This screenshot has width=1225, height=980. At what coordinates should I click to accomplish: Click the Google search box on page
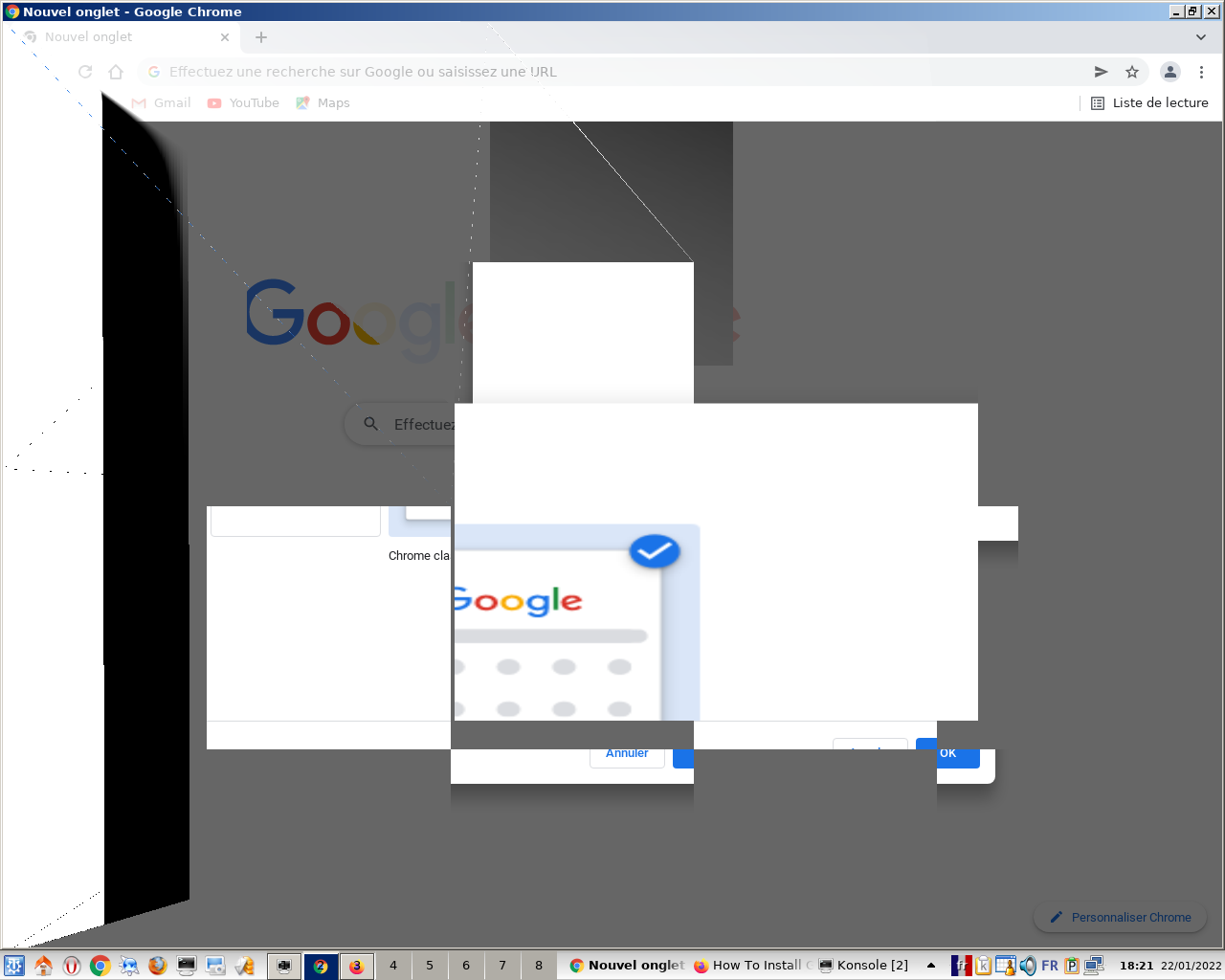click(x=402, y=424)
